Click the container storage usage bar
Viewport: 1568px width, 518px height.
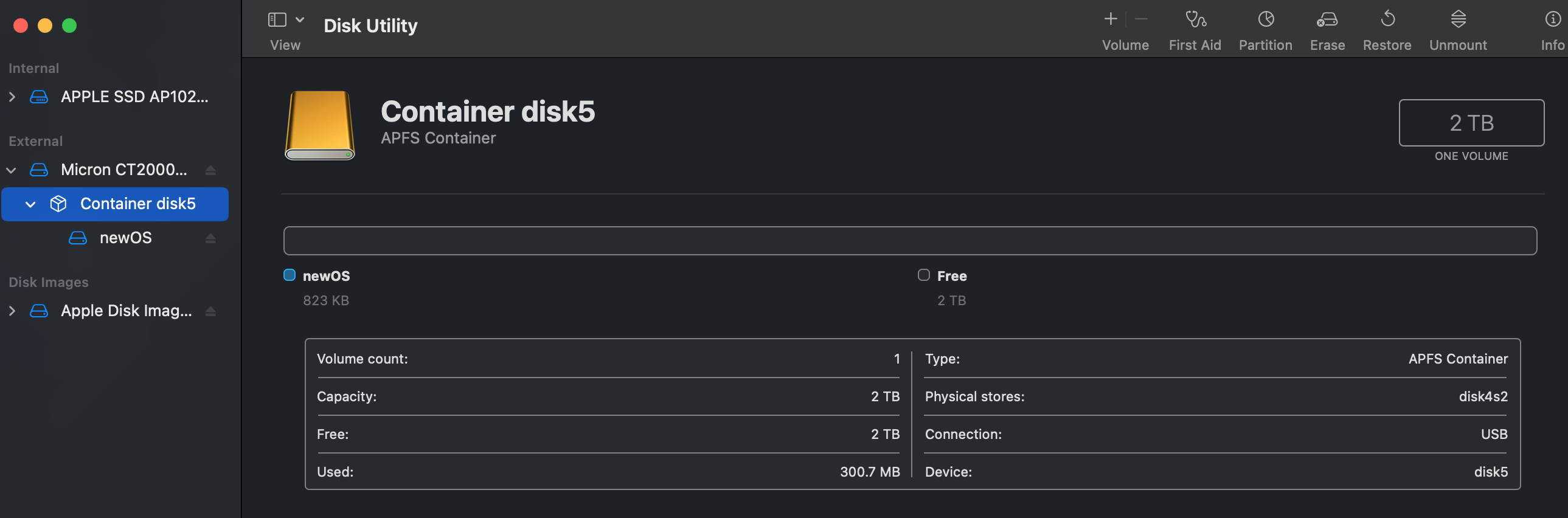[909, 241]
